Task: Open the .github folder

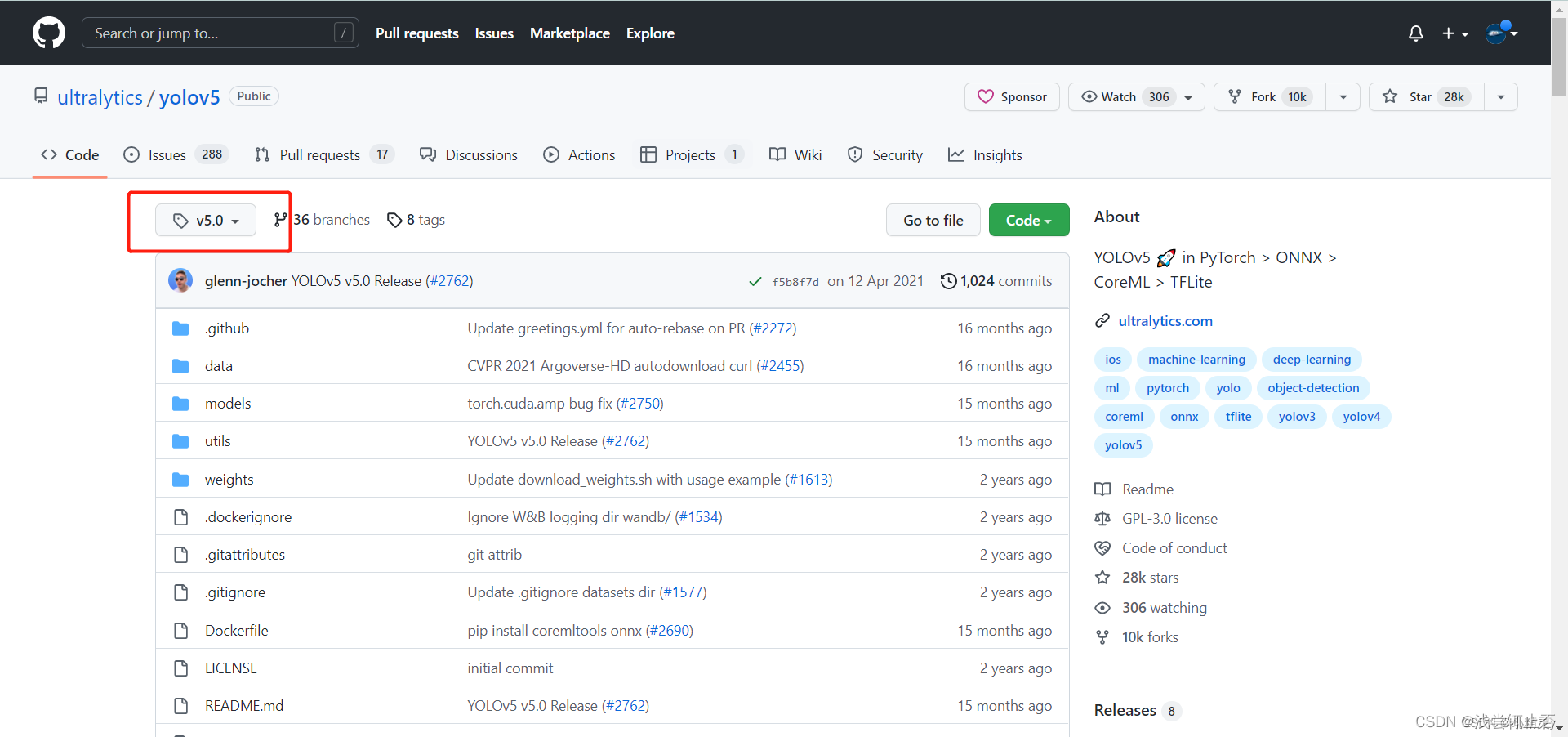Action: pos(227,328)
